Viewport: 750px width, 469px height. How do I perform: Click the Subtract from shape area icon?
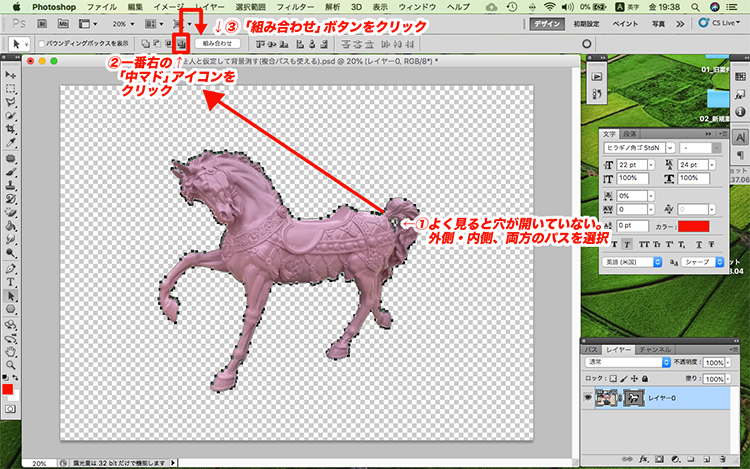157,44
